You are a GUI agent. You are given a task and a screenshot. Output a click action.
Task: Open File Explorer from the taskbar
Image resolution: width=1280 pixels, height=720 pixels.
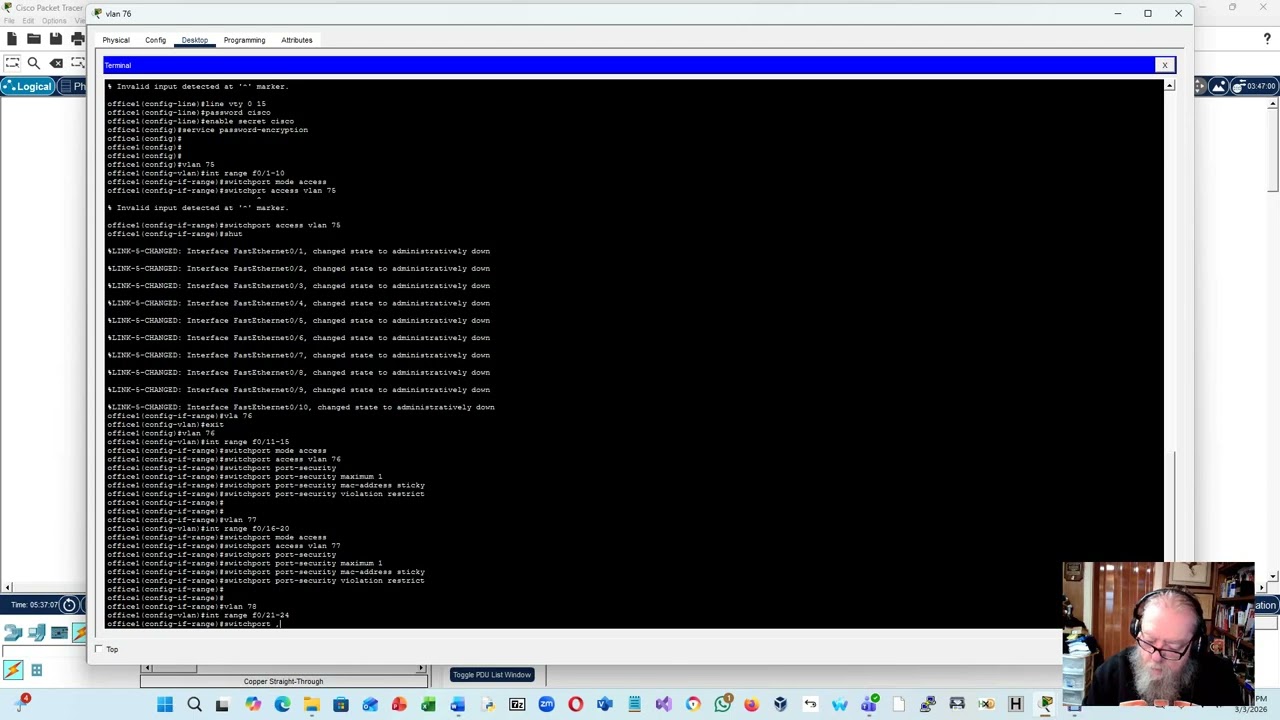pos(311,705)
